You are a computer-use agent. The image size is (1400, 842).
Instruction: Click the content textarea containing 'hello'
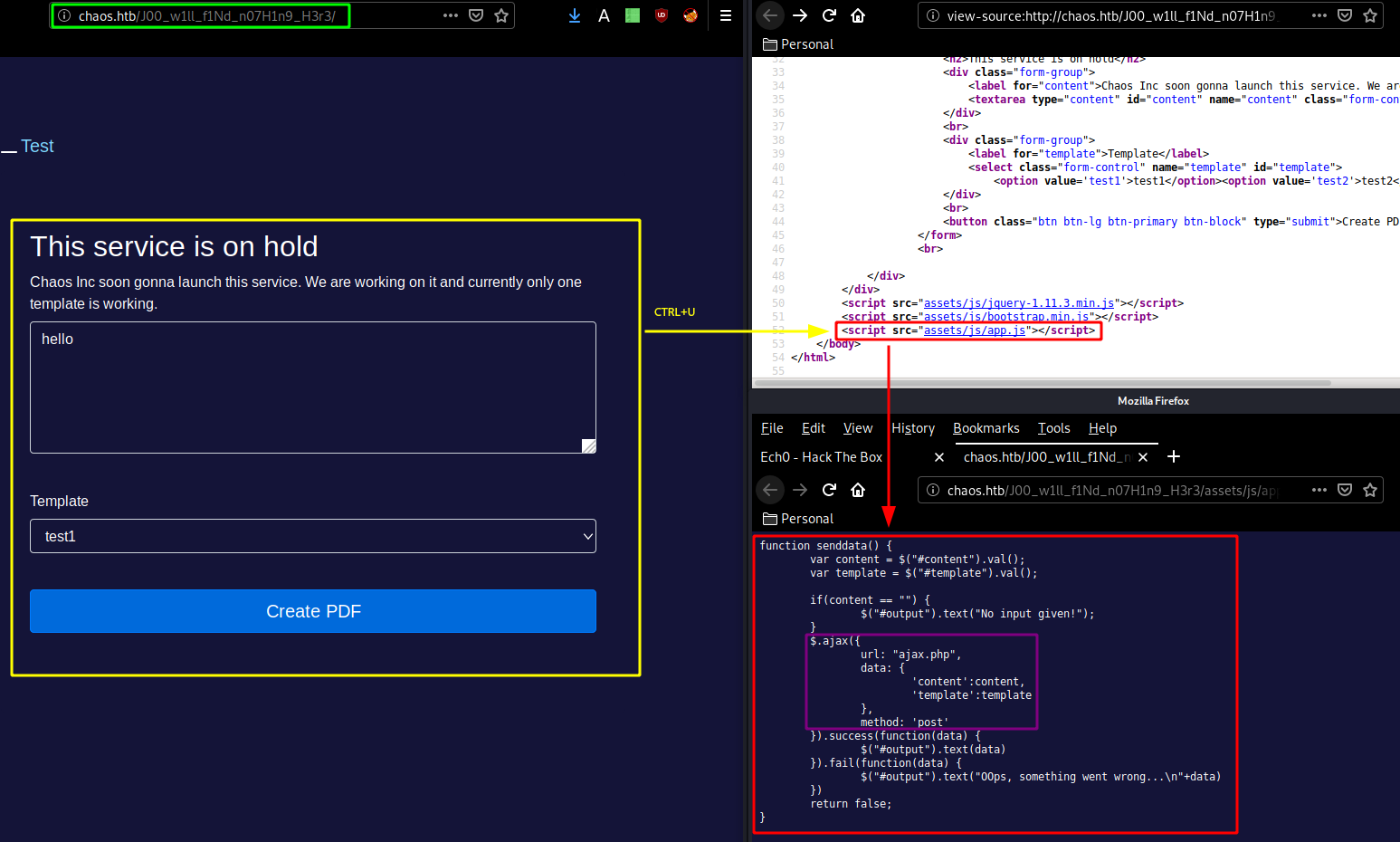[x=313, y=388]
